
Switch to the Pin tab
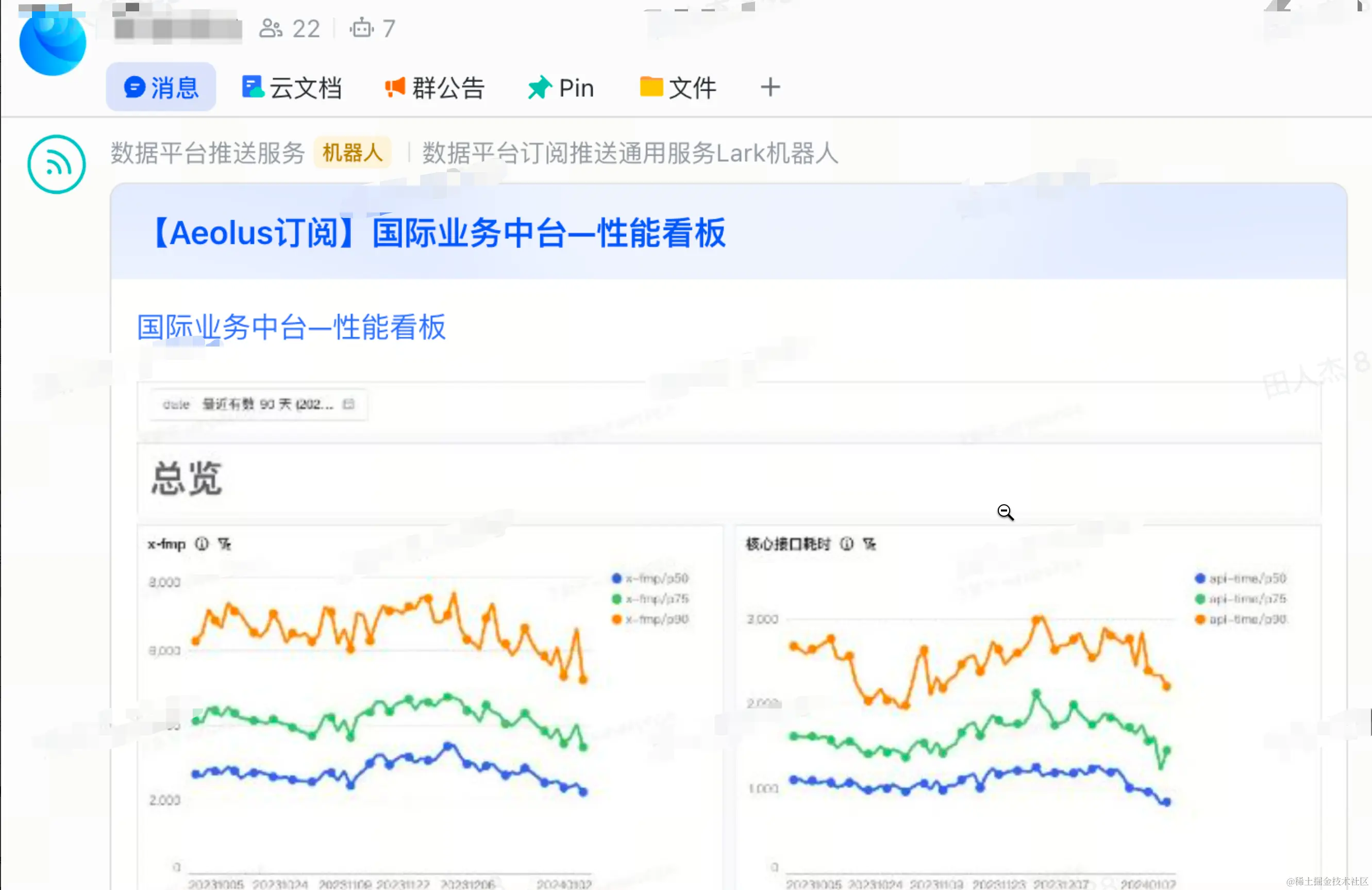click(561, 88)
